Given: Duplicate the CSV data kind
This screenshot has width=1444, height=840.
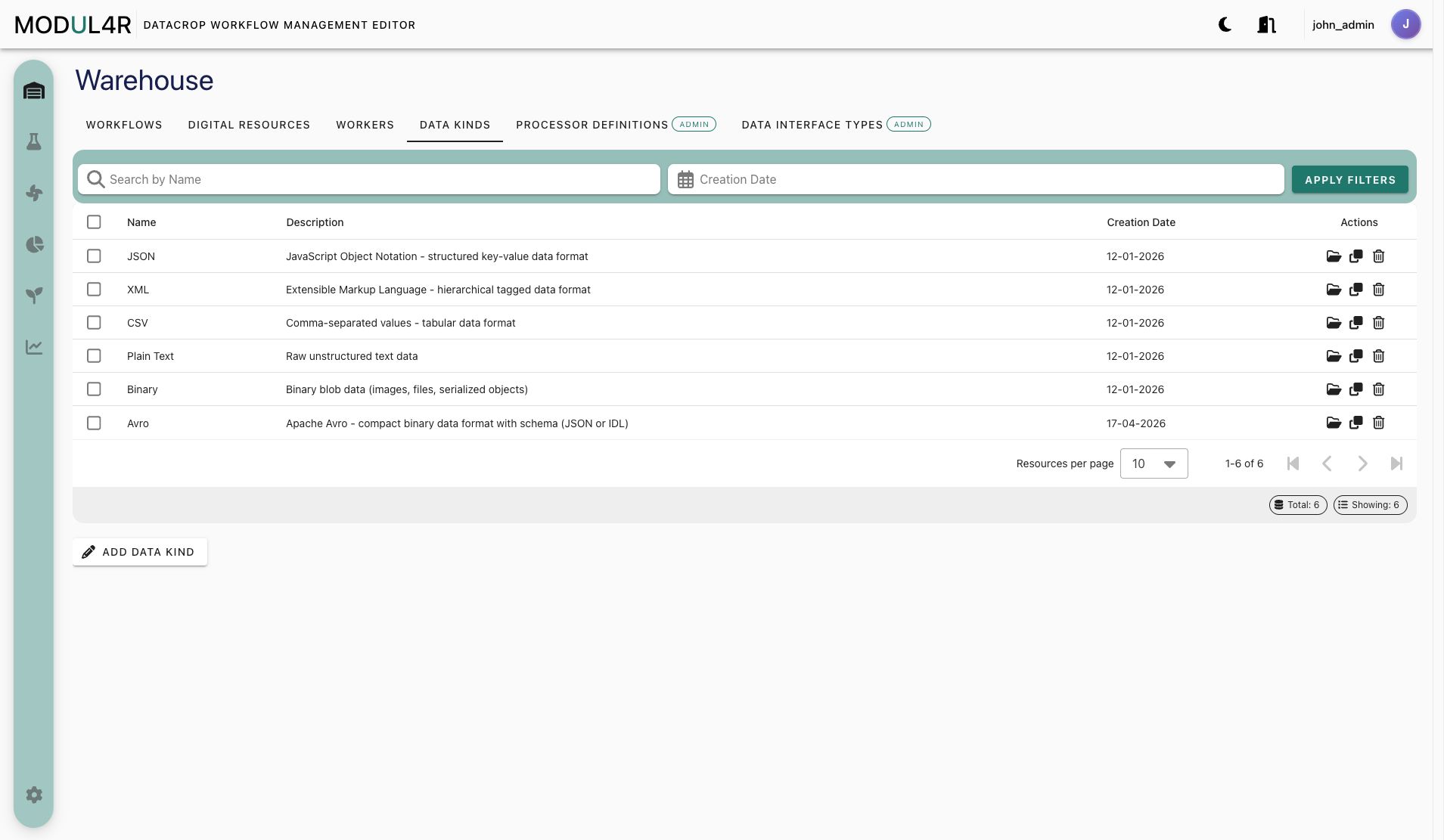Looking at the screenshot, I should click(1356, 323).
